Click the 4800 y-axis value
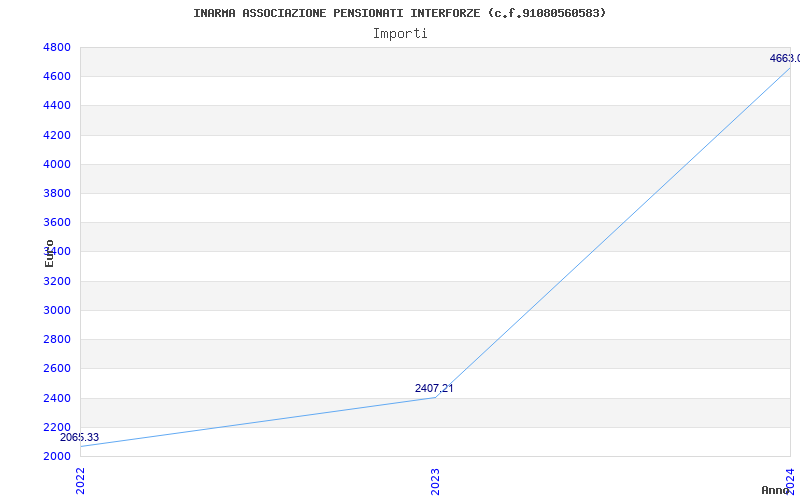This screenshot has width=800, height=500. tap(57, 47)
